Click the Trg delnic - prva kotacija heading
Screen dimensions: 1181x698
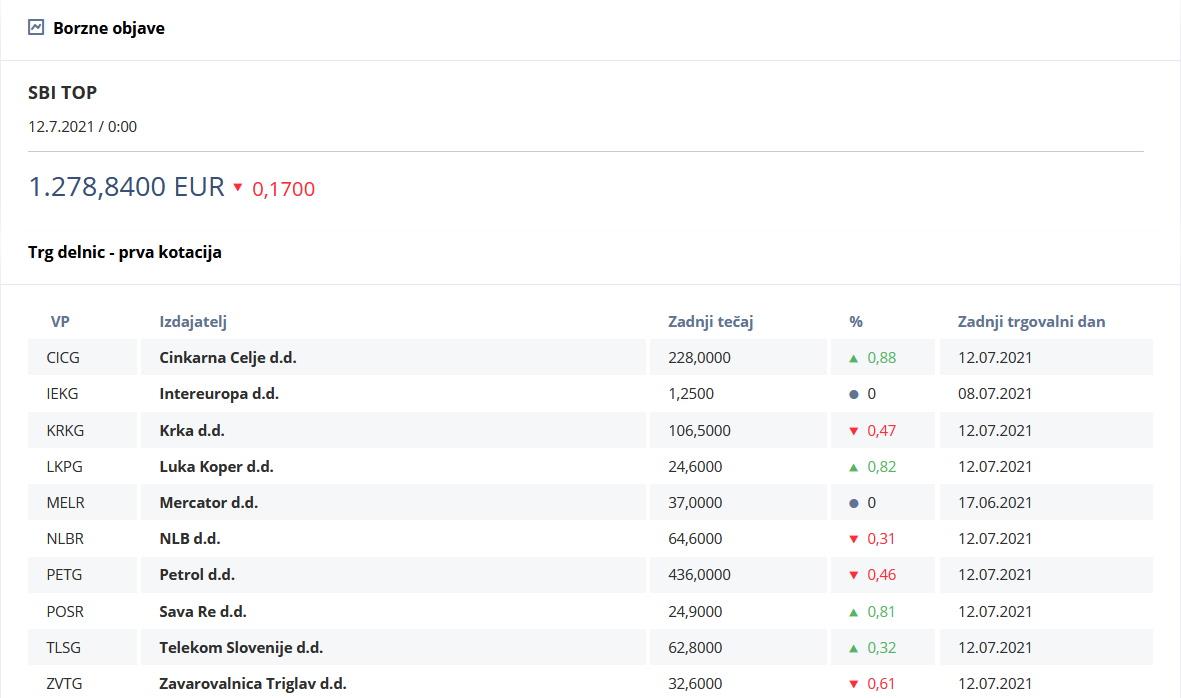click(x=124, y=252)
